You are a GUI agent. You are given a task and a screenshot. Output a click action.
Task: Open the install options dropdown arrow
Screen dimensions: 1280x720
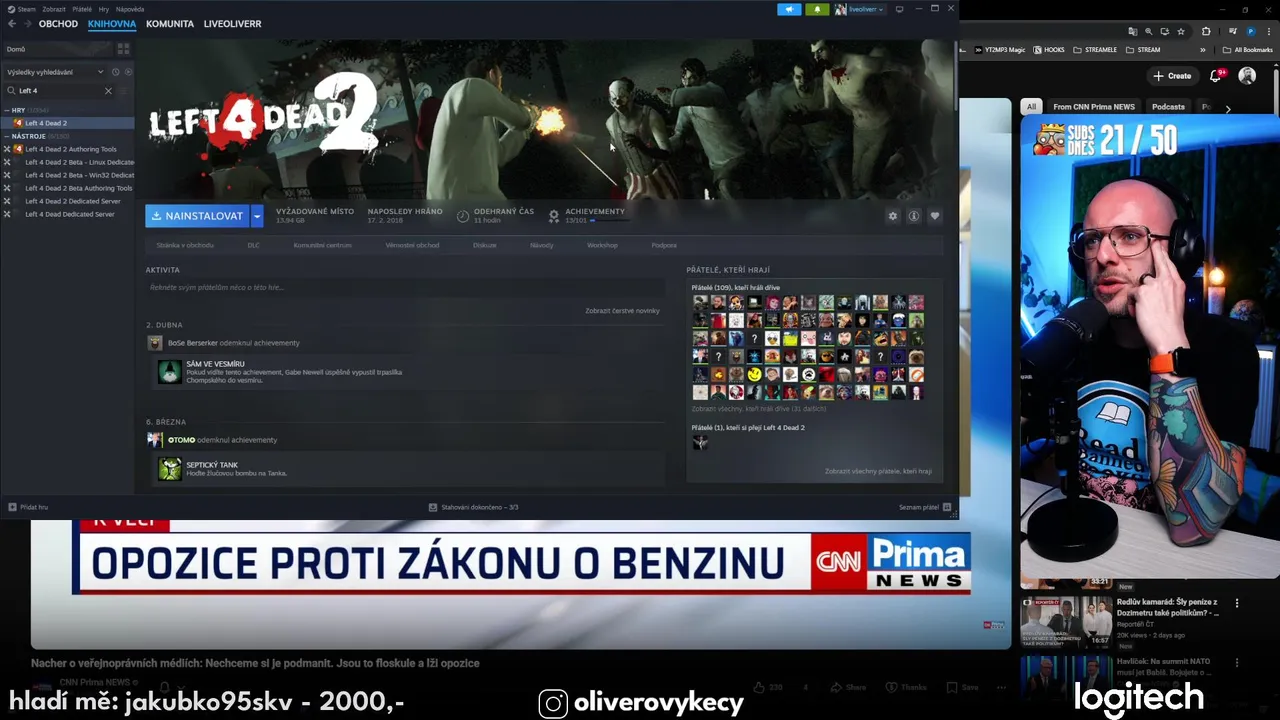coord(257,216)
